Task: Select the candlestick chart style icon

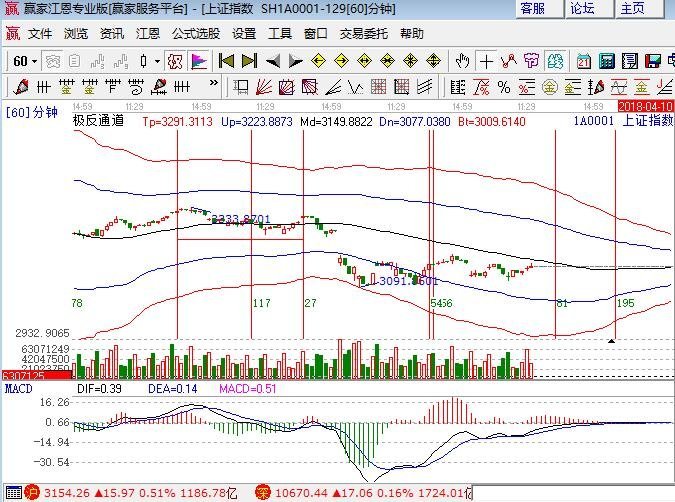Action: 144,62
